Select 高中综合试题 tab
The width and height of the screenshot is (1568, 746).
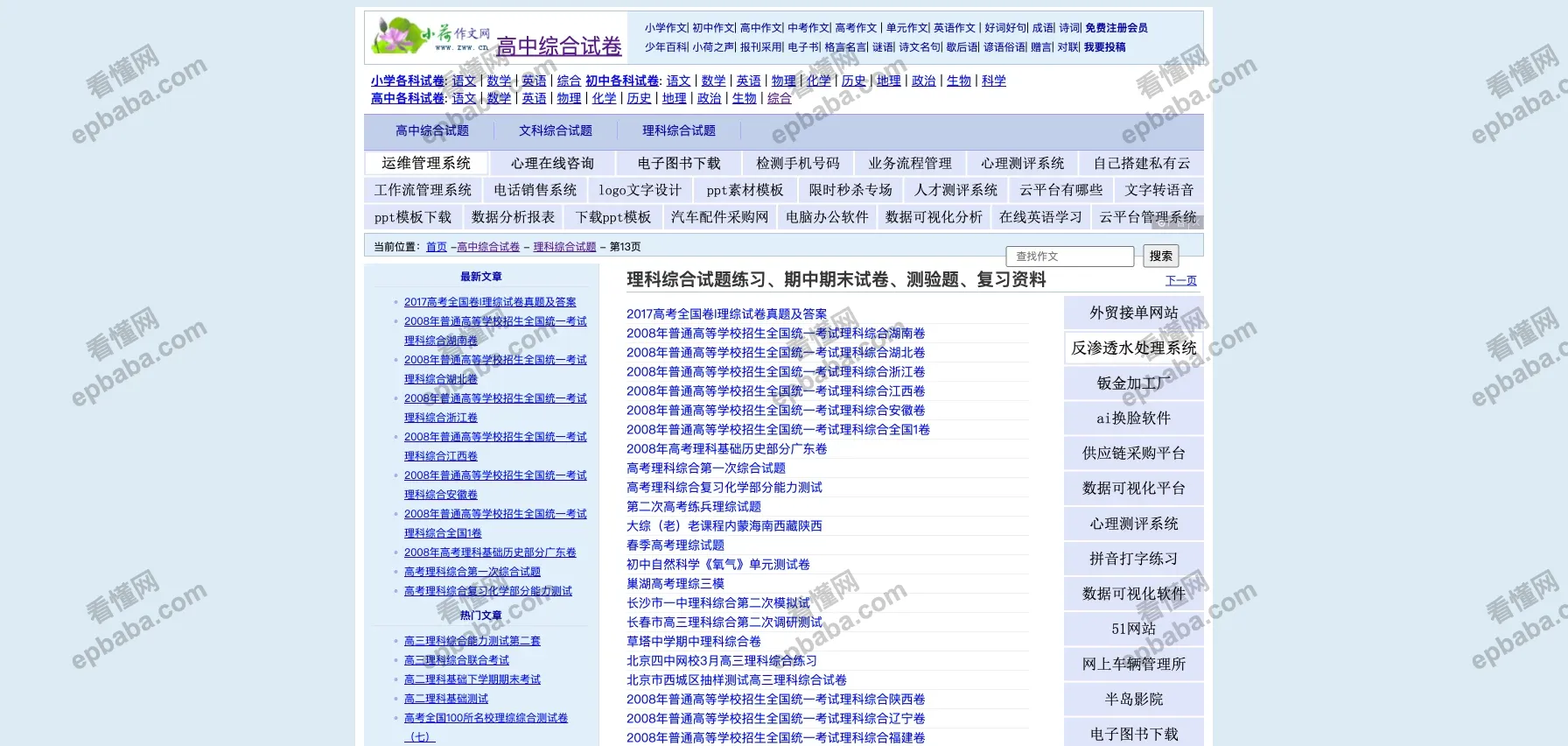pyautogui.click(x=432, y=130)
